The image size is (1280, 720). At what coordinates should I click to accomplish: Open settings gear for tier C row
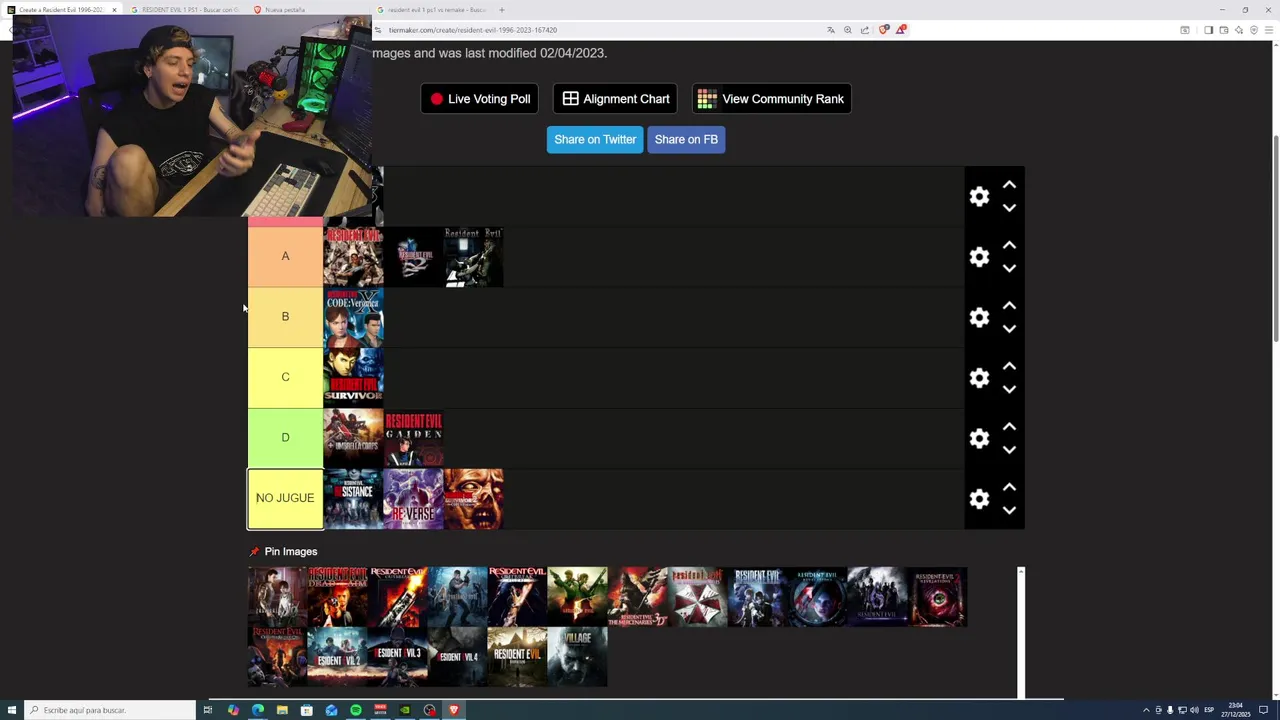click(x=979, y=378)
